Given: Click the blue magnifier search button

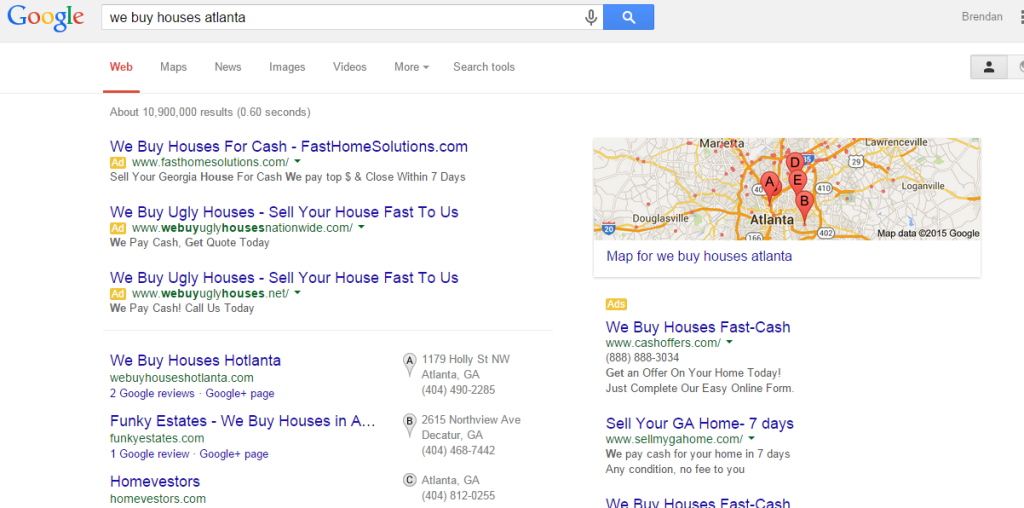Looking at the screenshot, I should [628, 18].
